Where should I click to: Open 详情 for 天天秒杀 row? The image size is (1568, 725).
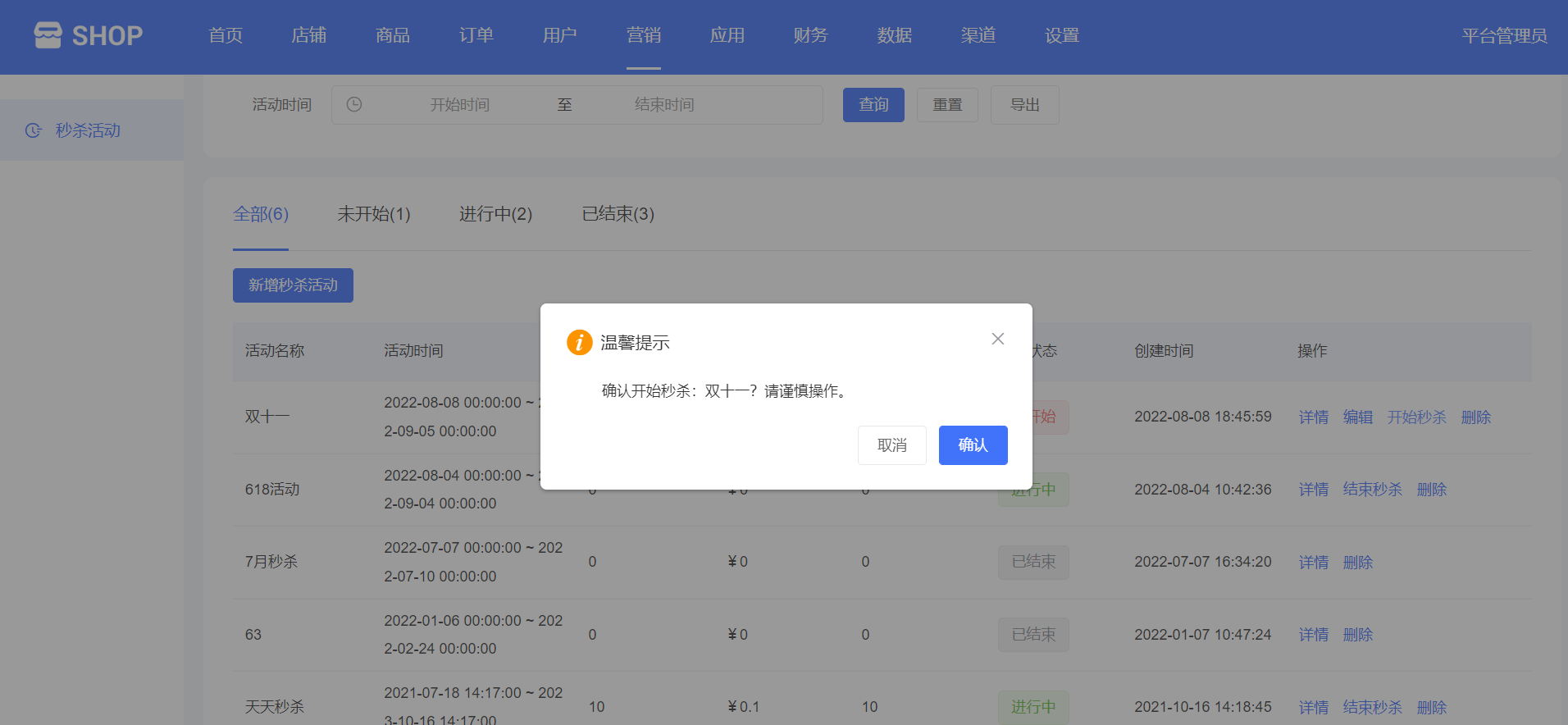(1314, 707)
